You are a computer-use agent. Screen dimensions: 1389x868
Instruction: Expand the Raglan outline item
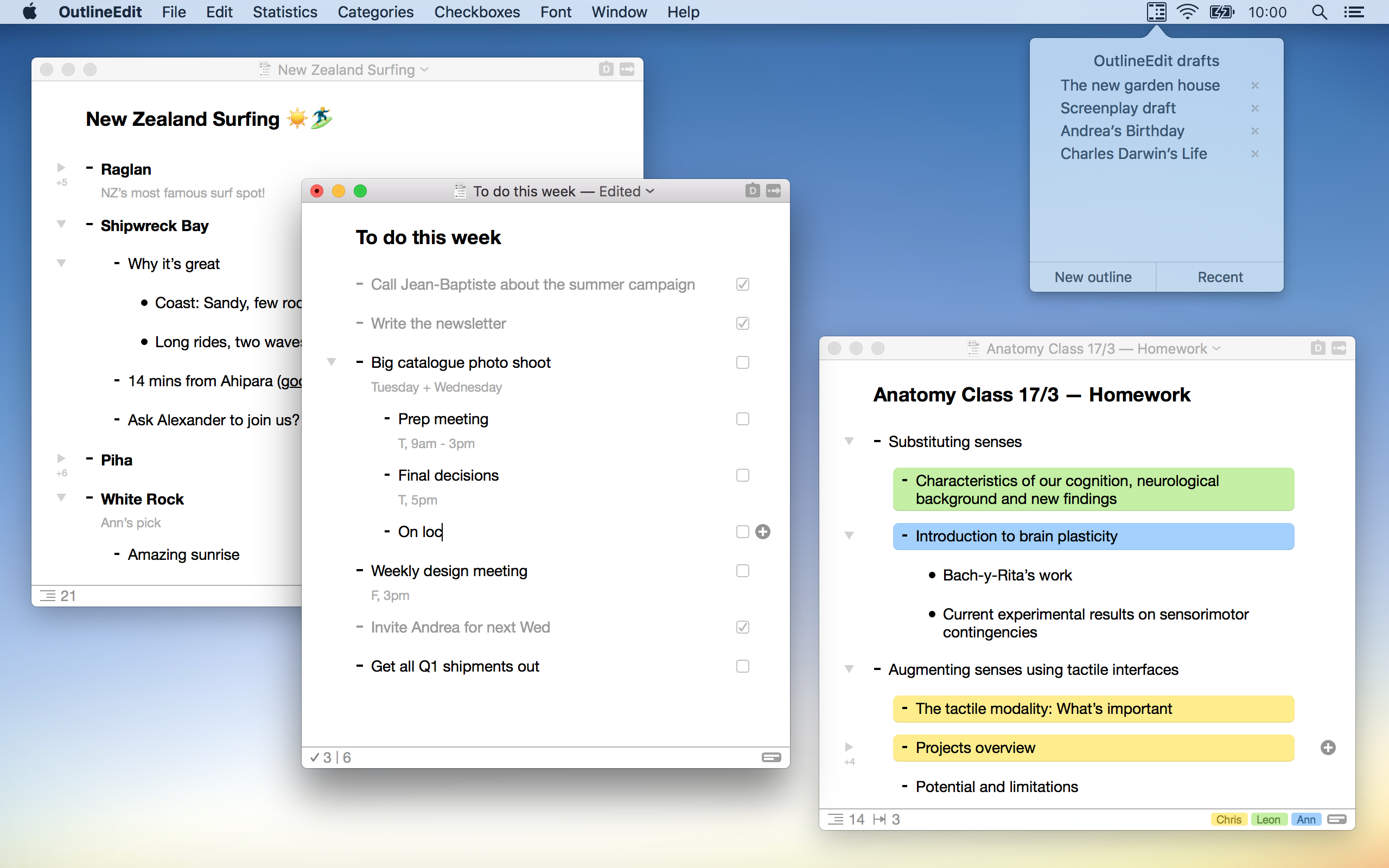click(61, 168)
